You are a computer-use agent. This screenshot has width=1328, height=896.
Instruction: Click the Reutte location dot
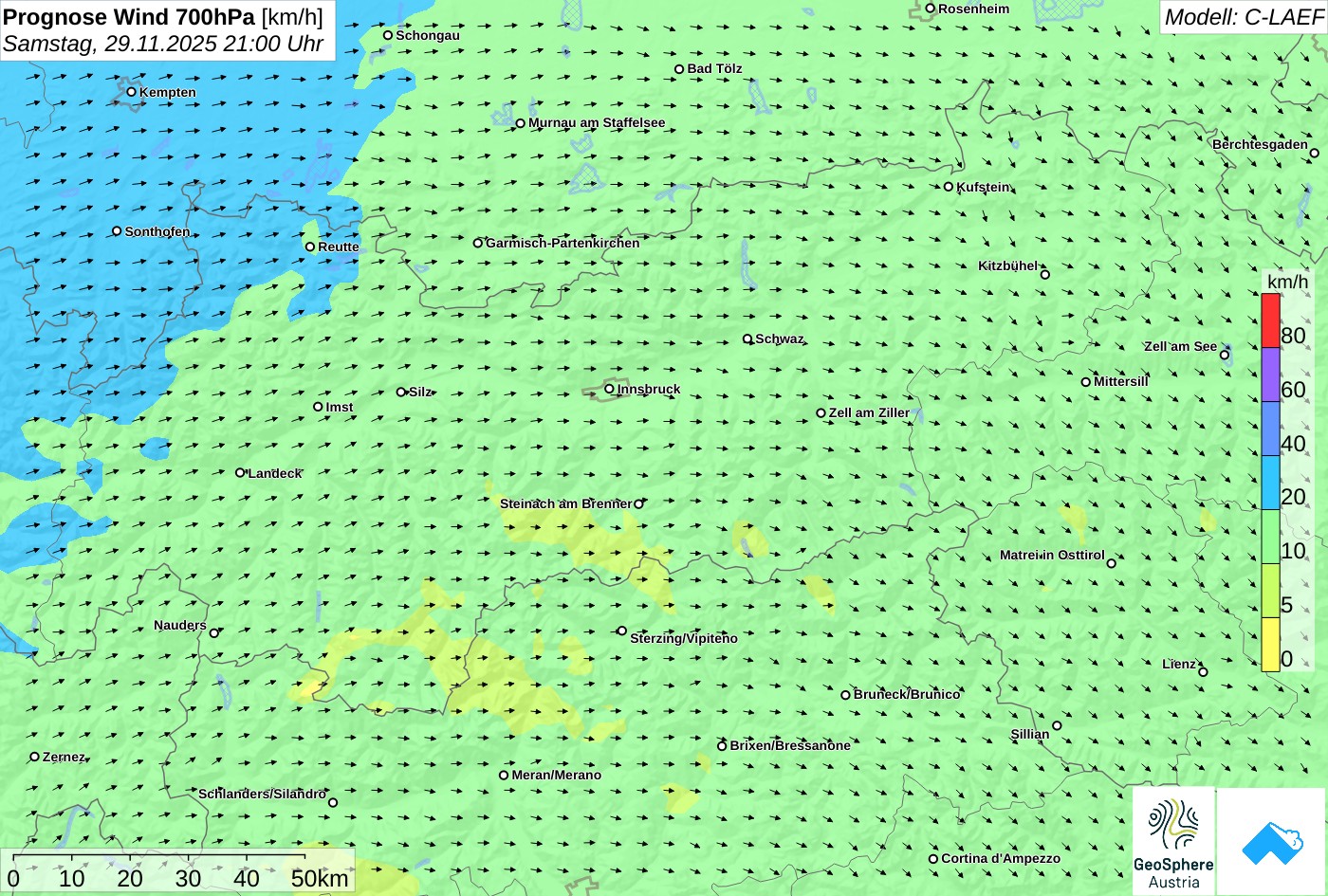click(309, 247)
